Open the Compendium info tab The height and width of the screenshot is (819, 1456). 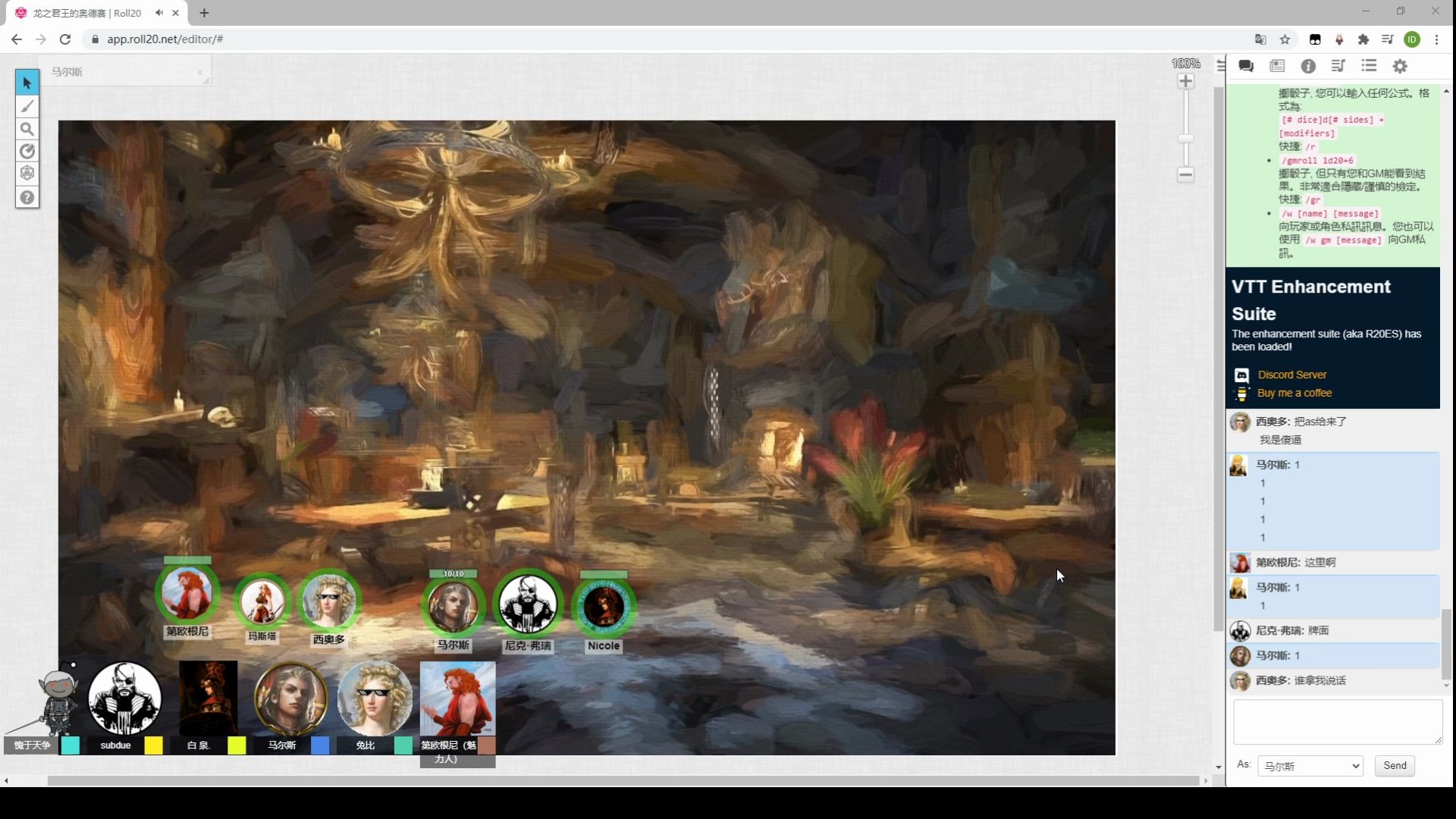(x=1308, y=66)
